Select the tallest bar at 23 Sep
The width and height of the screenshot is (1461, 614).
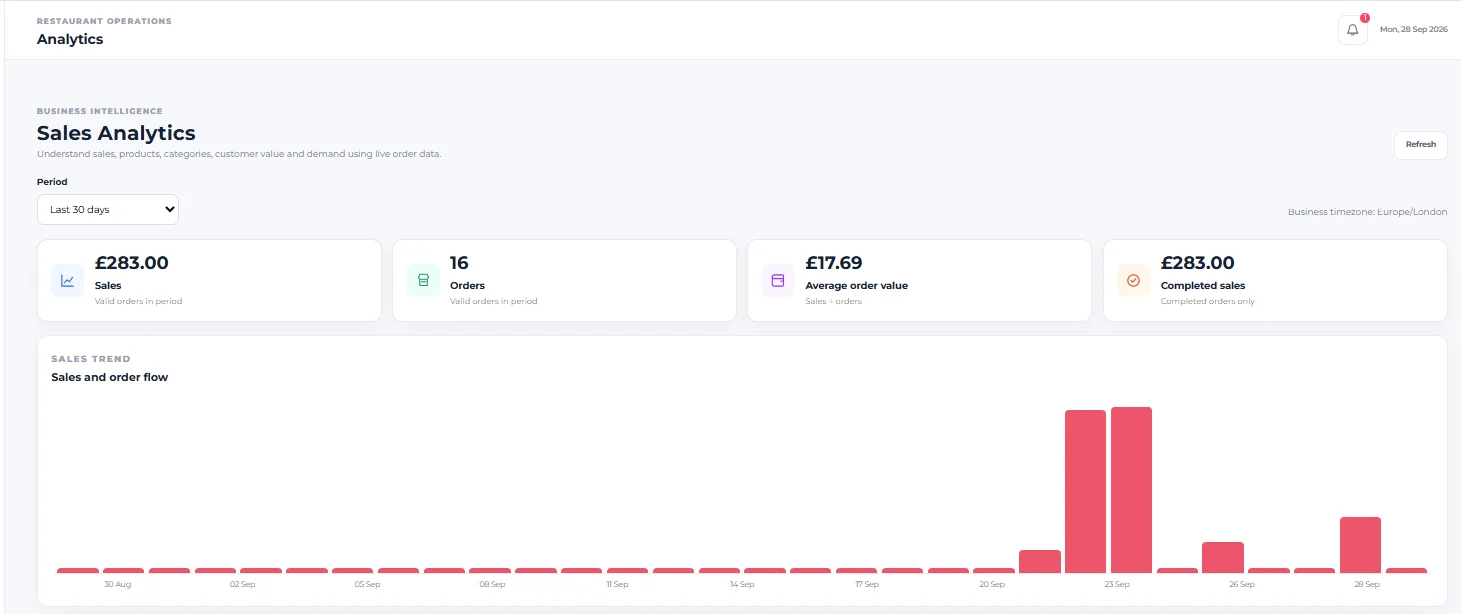coord(1131,490)
